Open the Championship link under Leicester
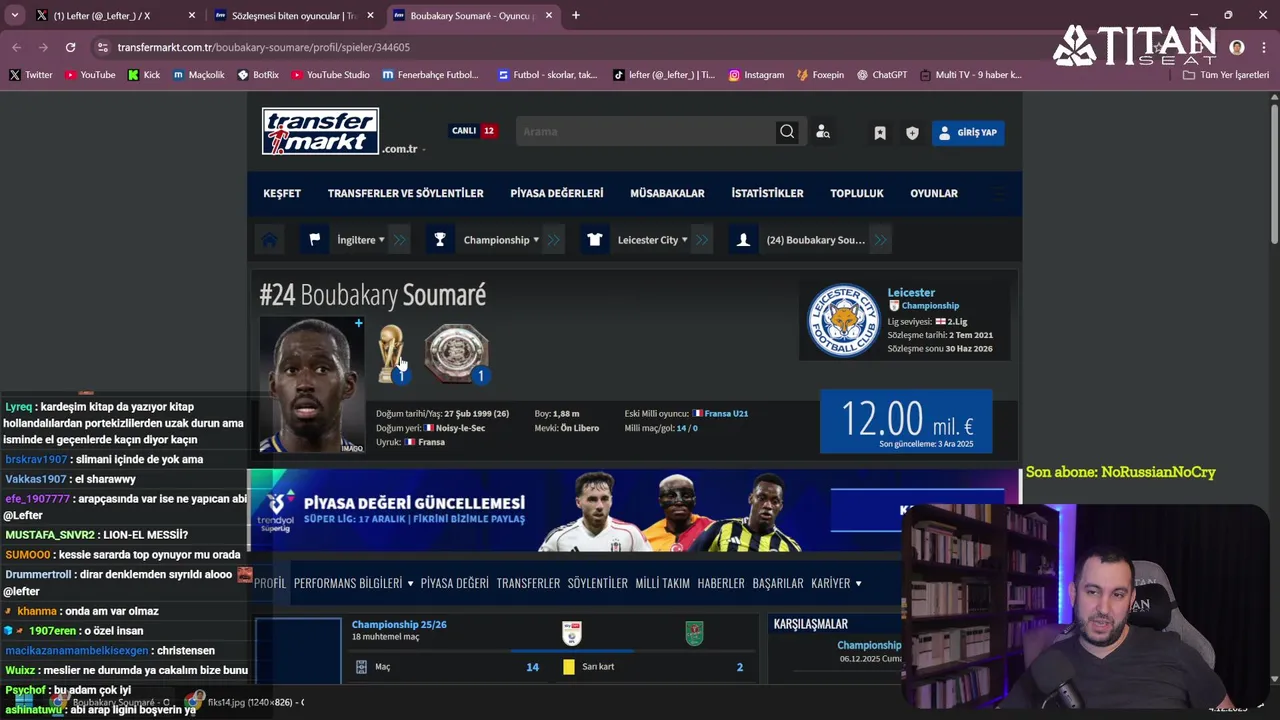The width and height of the screenshot is (1280, 720). [x=930, y=306]
